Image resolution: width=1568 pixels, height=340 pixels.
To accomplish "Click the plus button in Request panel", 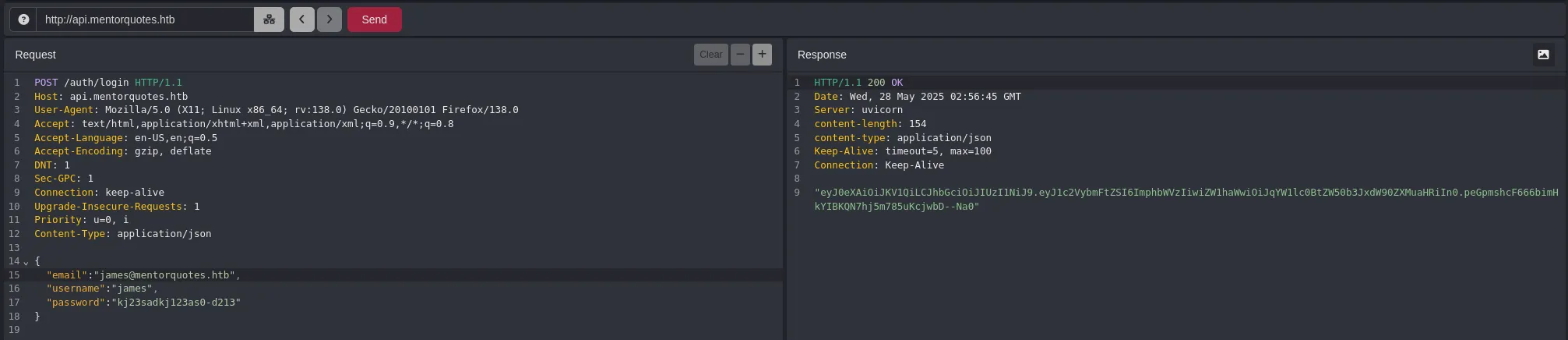I will tap(762, 54).
